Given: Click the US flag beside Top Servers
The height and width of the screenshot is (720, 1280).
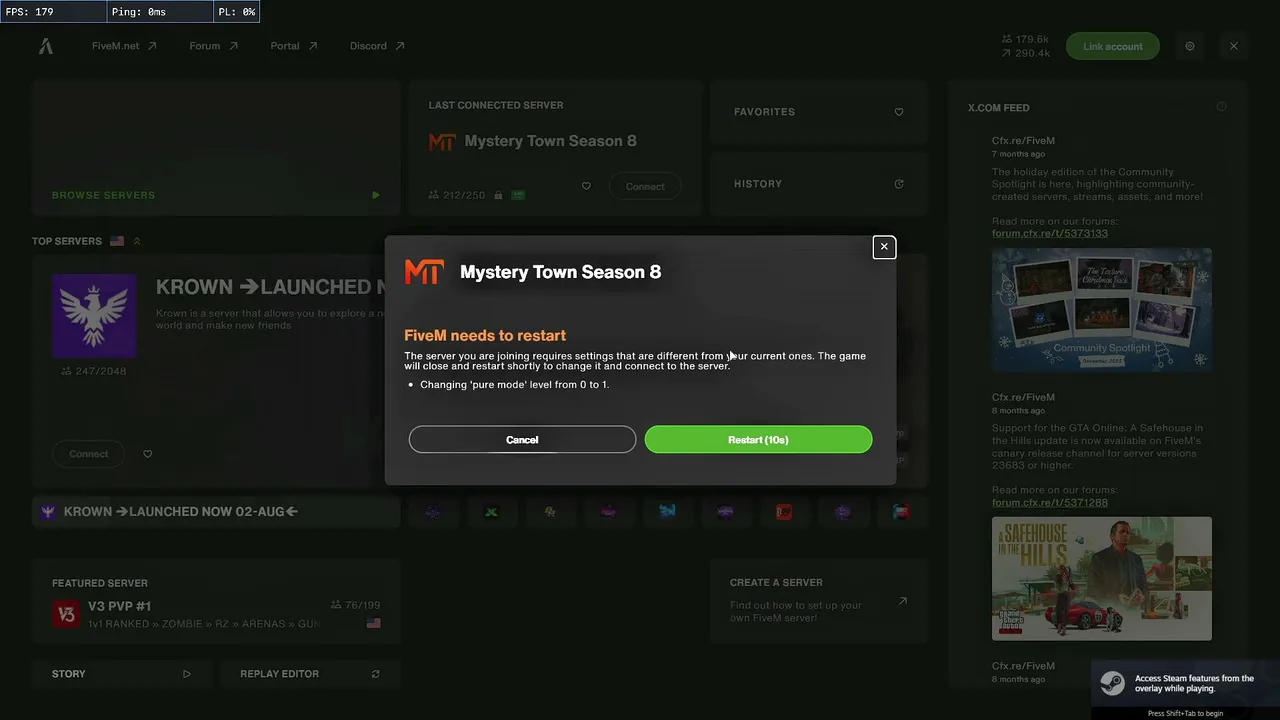Looking at the screenshot, I should (x=117, y=241).
